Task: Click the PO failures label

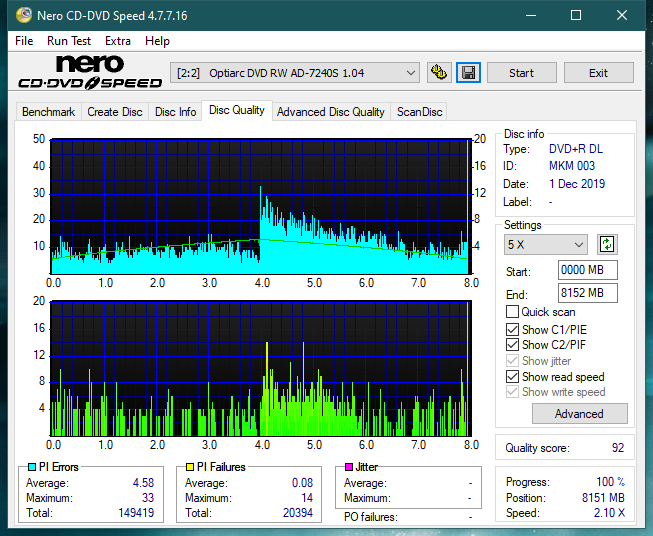Action: [x=371, y=517]
